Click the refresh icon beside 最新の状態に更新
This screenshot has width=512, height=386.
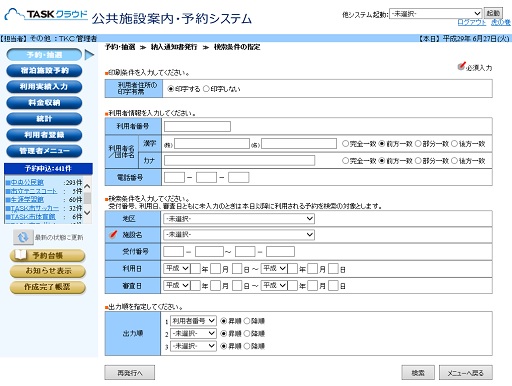coord(23,237)
